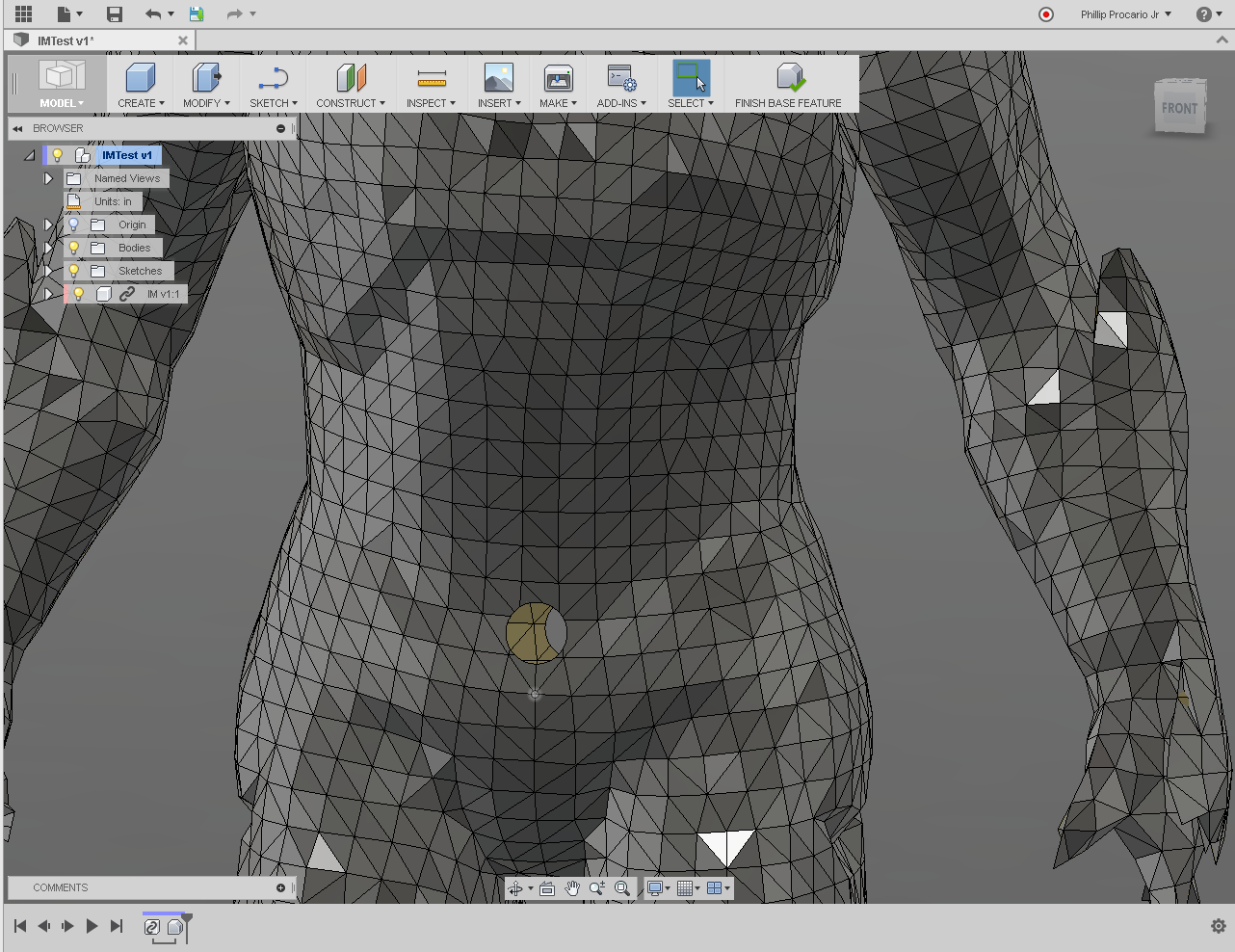The image size is (1235, 952).
Task: Open the MAKE dropdown label
Action: (x=559, y=103)
